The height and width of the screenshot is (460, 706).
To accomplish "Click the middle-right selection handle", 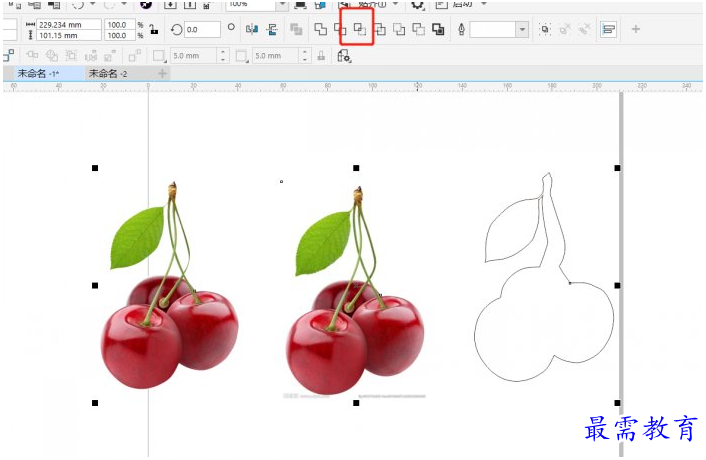I will coord(617,285).
